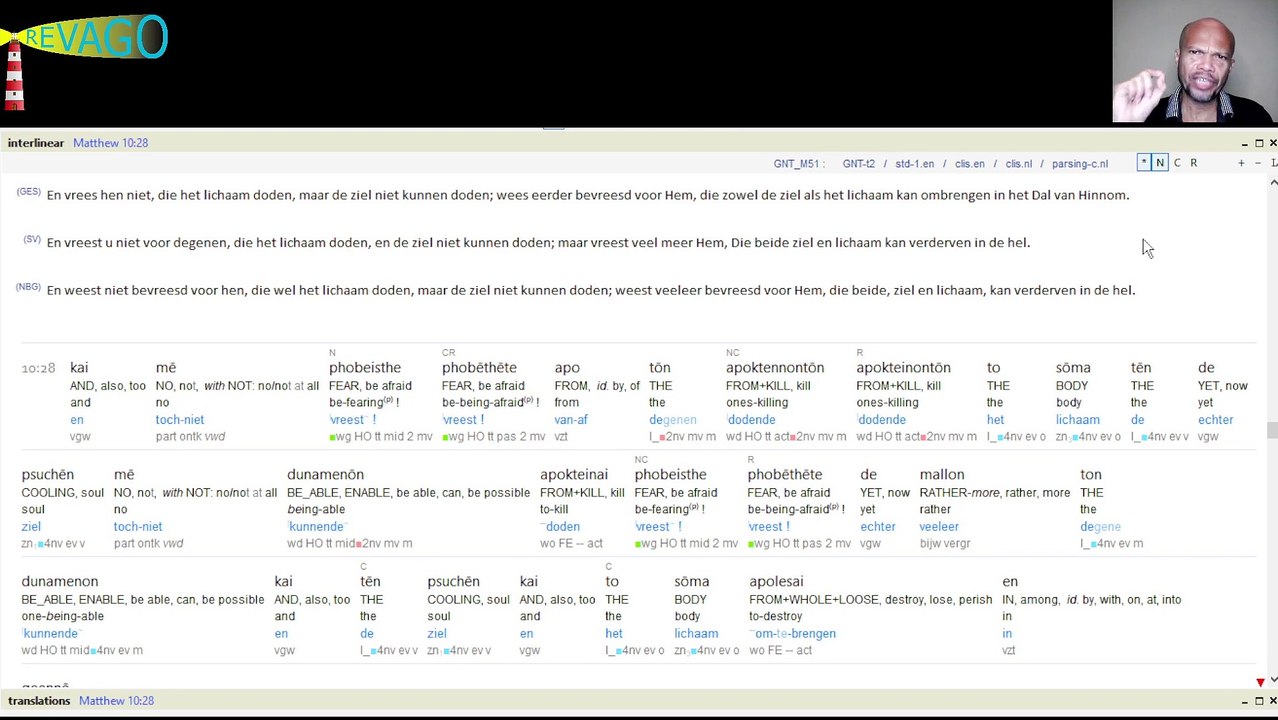The width and height of the screenshot is (1278, 720).
Task: Minimize the interlinear panel
Action: click(x=1245, y=143)
